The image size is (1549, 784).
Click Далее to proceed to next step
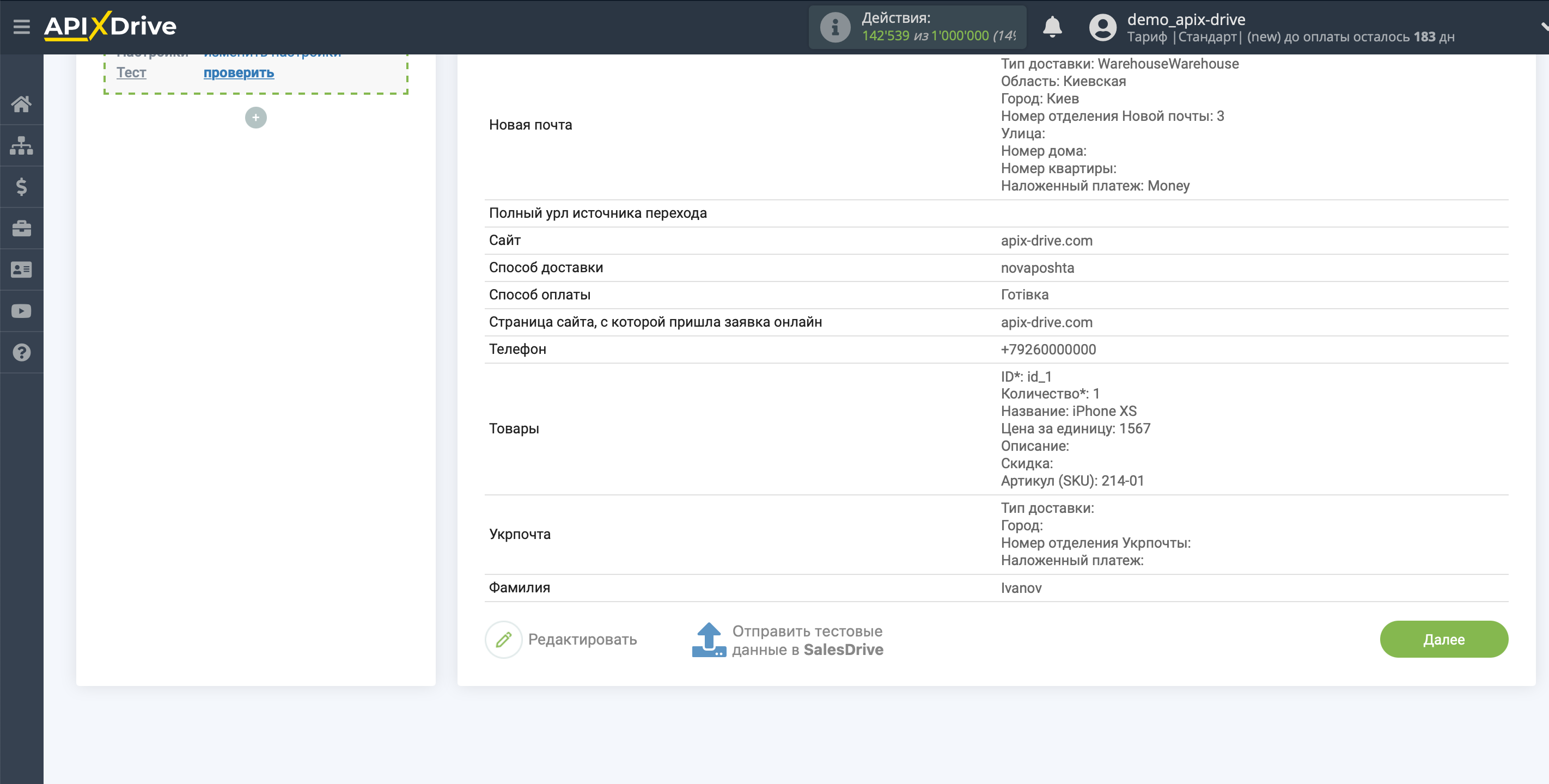1445,639
